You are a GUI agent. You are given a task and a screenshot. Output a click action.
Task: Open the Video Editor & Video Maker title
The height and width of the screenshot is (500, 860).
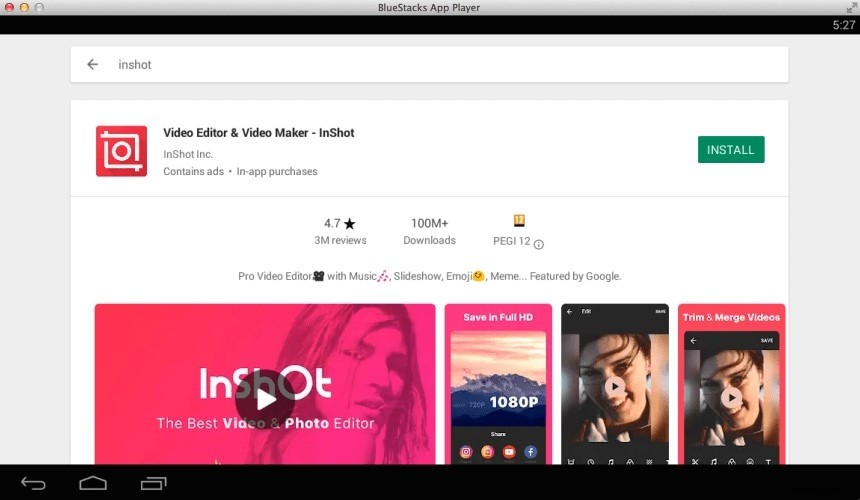[258, 133]
